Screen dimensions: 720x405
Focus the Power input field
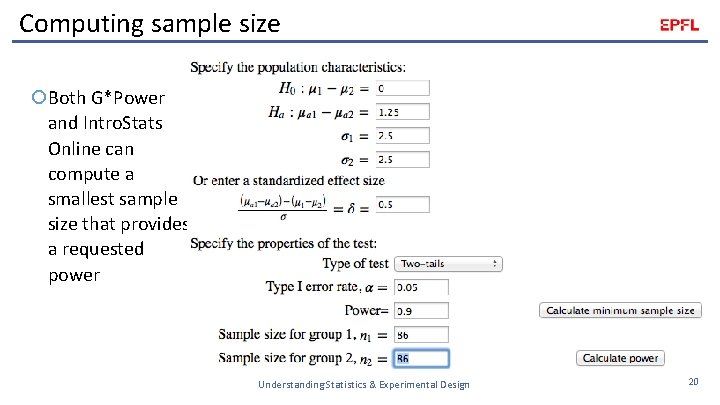420,311
